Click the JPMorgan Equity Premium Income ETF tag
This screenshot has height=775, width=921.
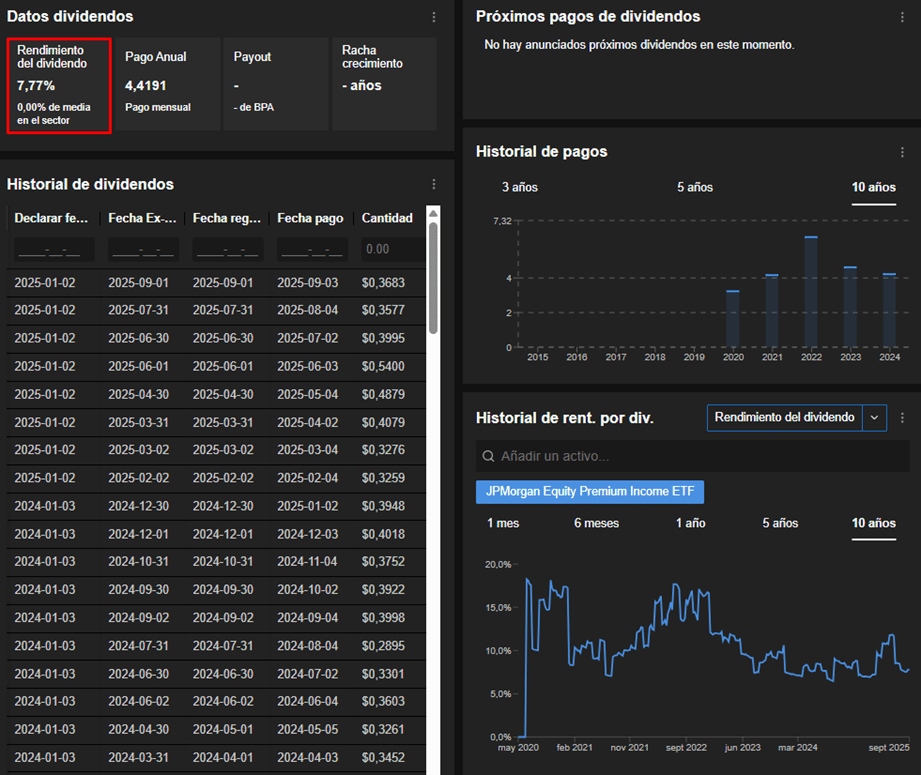[590, 492]
